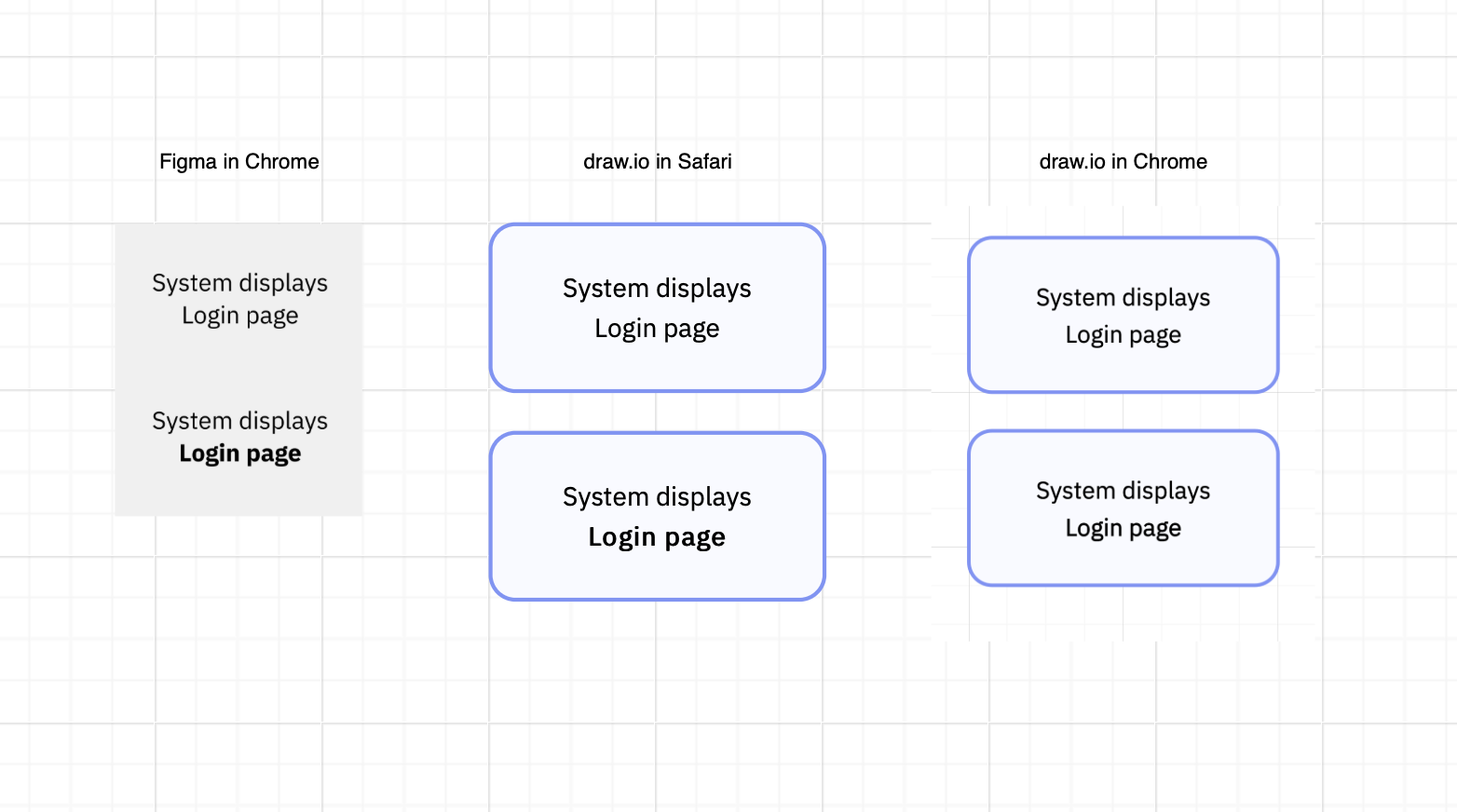Click "Login page" text in bottom Chrome draw.io shape
Viewport: 1457px width, 812px height.
1123,527
